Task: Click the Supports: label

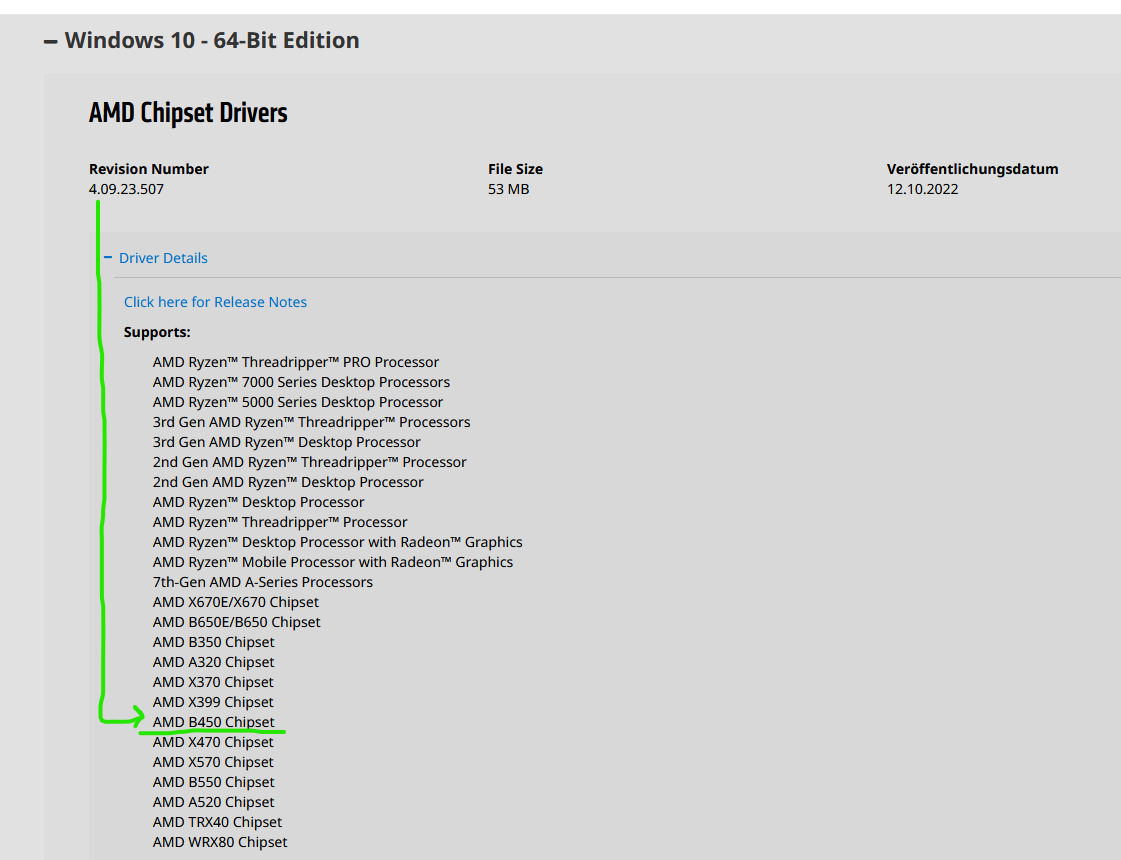Action: [157, 332]
